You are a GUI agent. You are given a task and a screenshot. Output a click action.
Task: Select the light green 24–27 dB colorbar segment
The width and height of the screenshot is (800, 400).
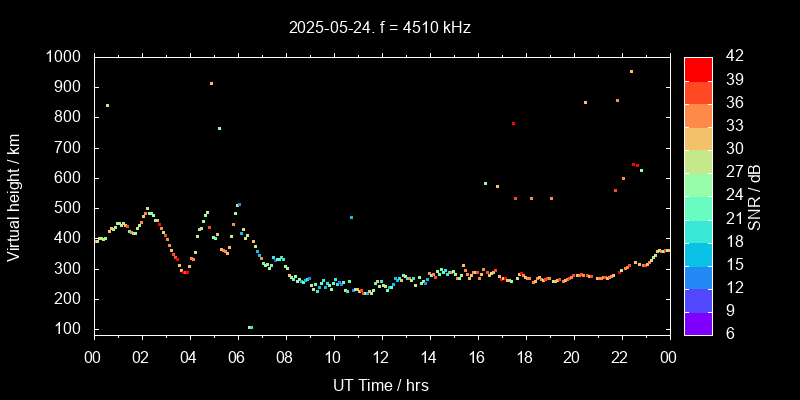coord(698,184)
